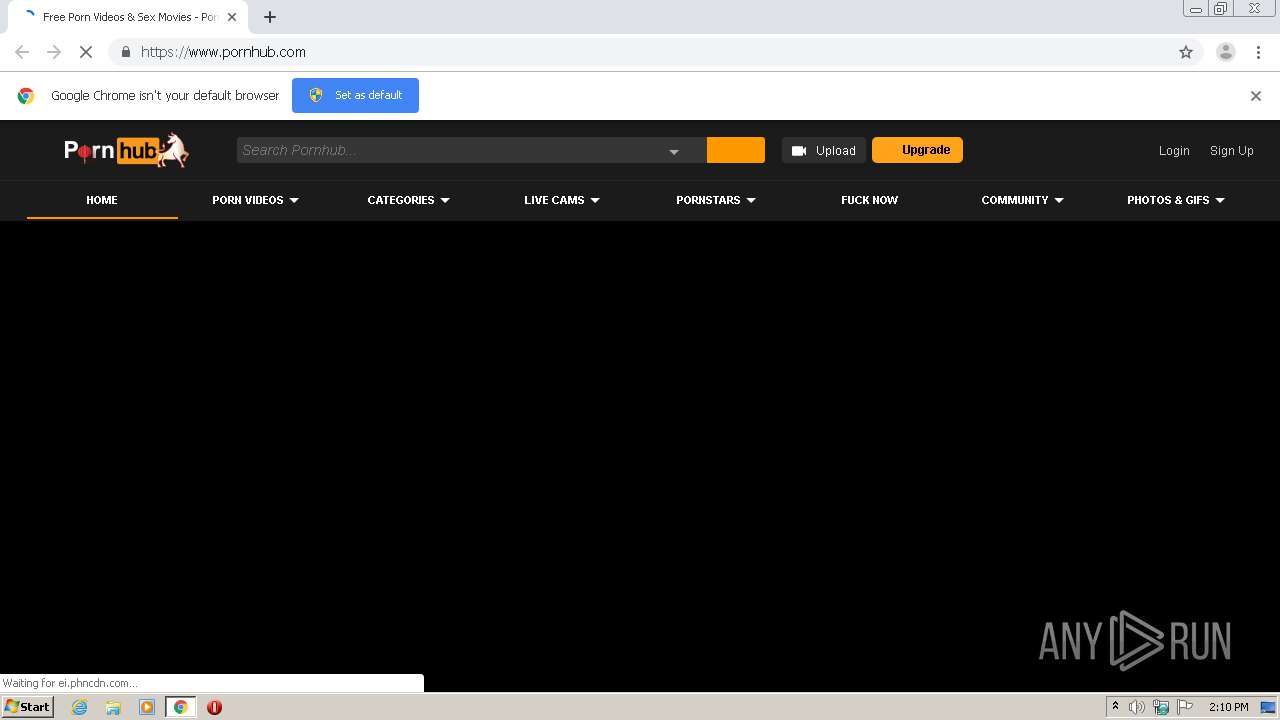Open the Login link
The image size is (1280, 720).
click(x=1174, y=151)
